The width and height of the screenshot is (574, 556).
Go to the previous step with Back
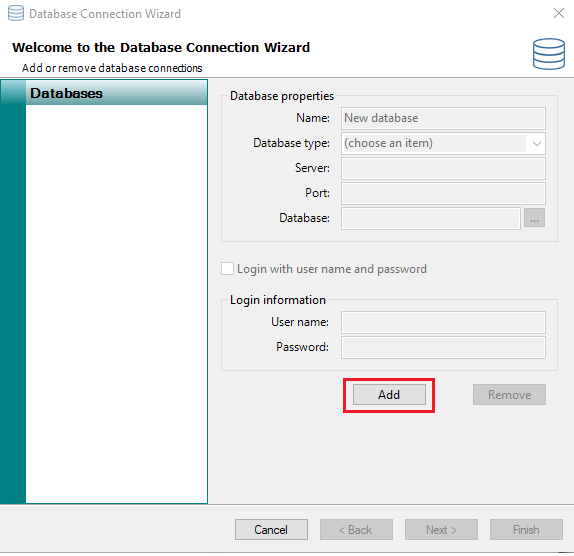pos(356,530)
